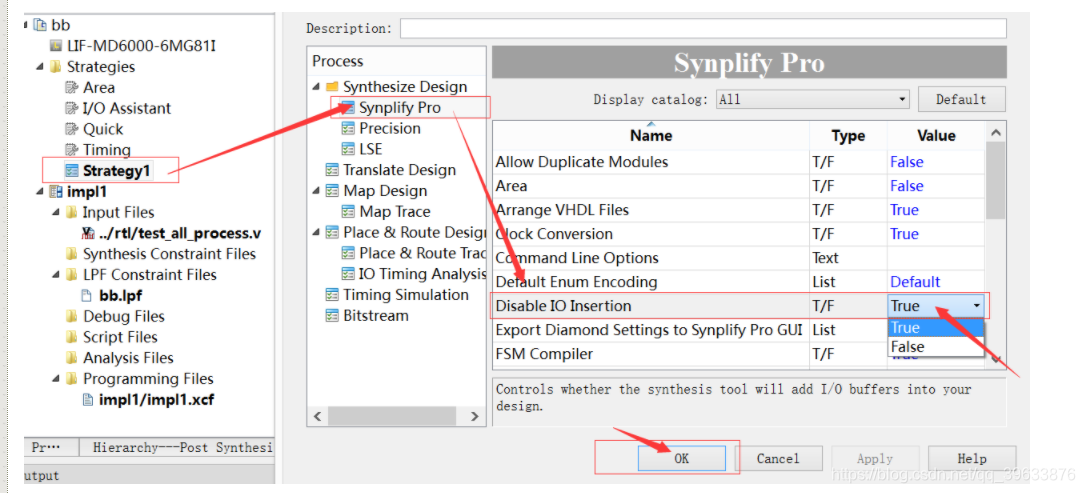
Task: Select the Default Enum Encoding row
Action: [739, 282]
